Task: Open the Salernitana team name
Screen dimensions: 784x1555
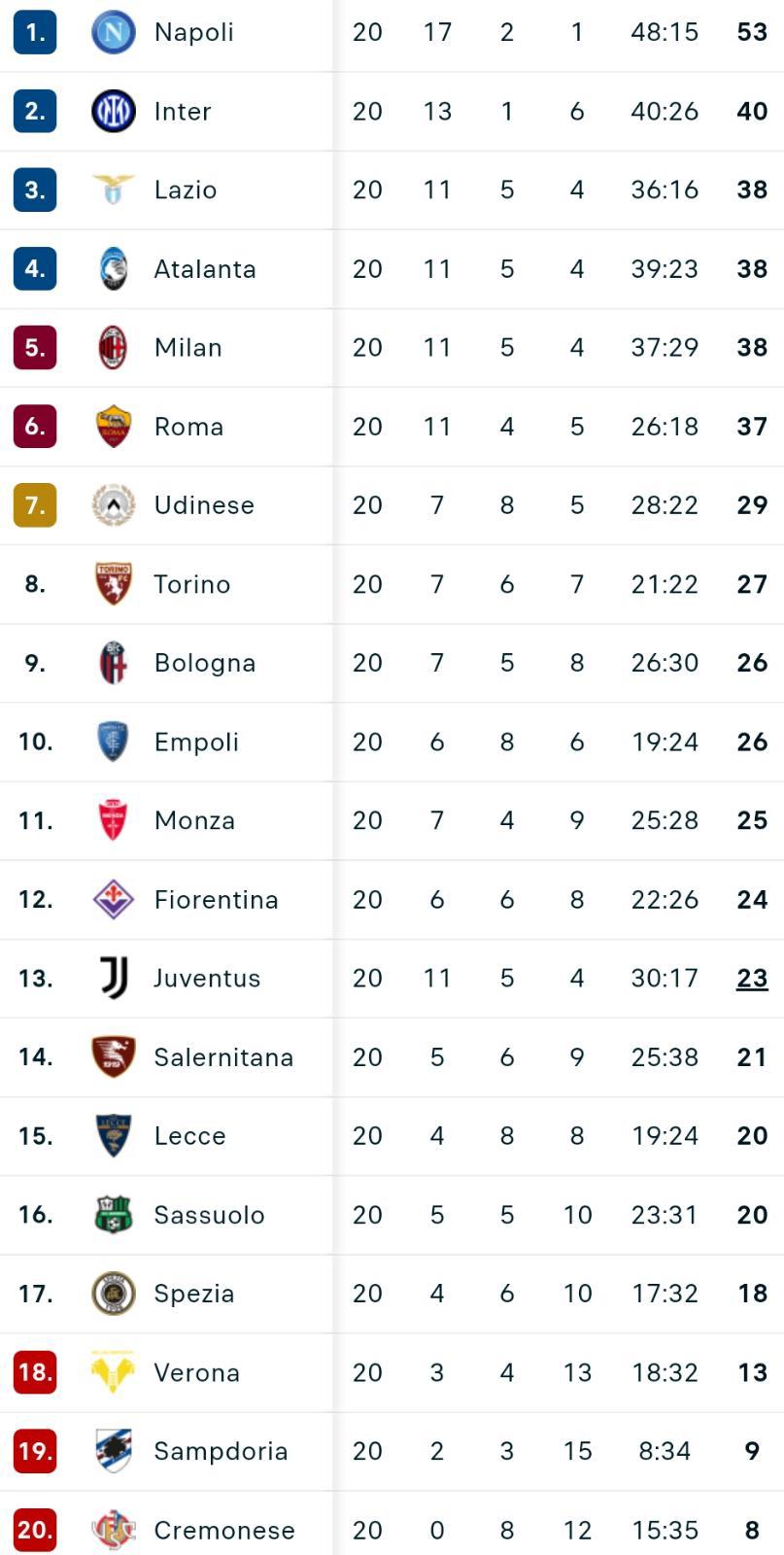Action: (223, 1057)
